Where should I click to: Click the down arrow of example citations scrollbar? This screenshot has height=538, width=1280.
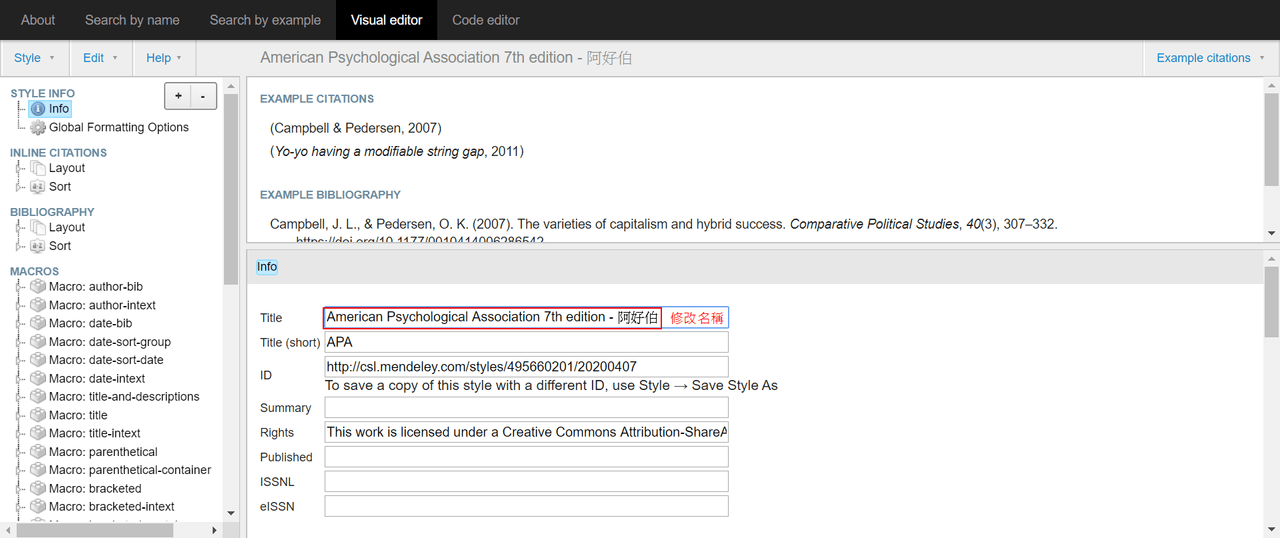[1271, 234]
